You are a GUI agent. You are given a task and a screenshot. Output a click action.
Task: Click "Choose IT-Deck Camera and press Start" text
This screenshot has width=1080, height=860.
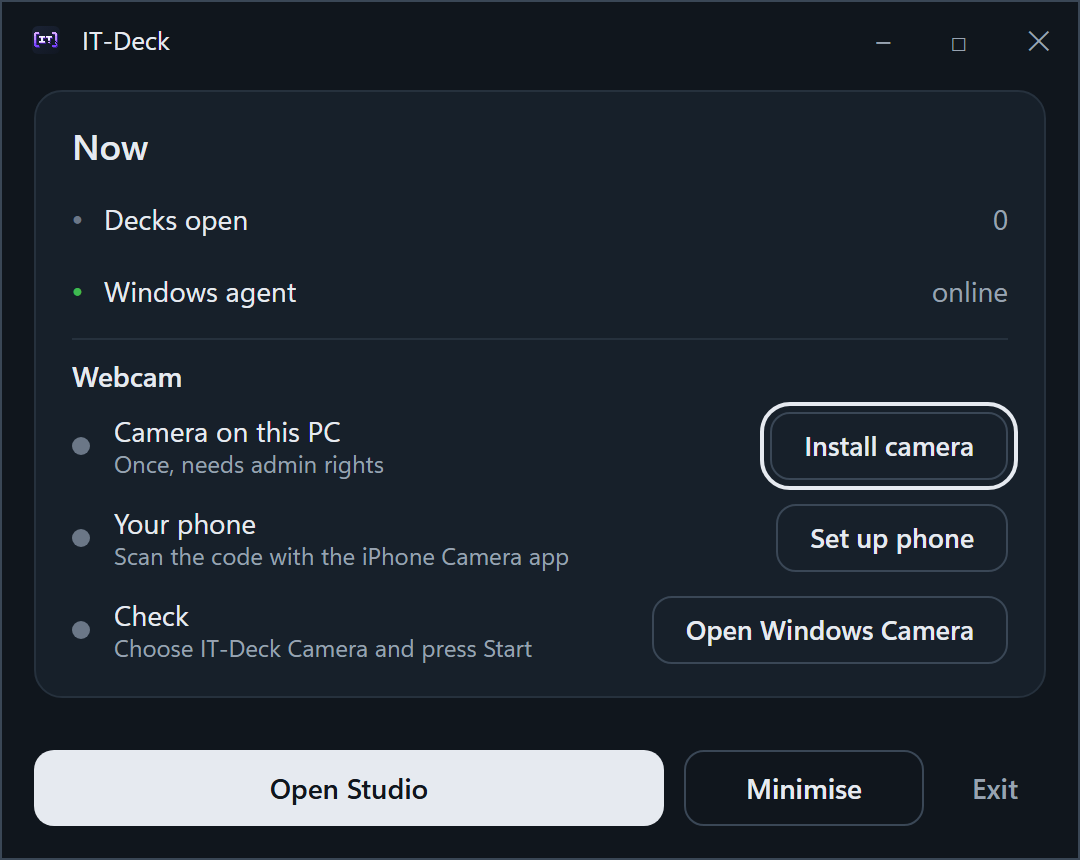point(323,649)
